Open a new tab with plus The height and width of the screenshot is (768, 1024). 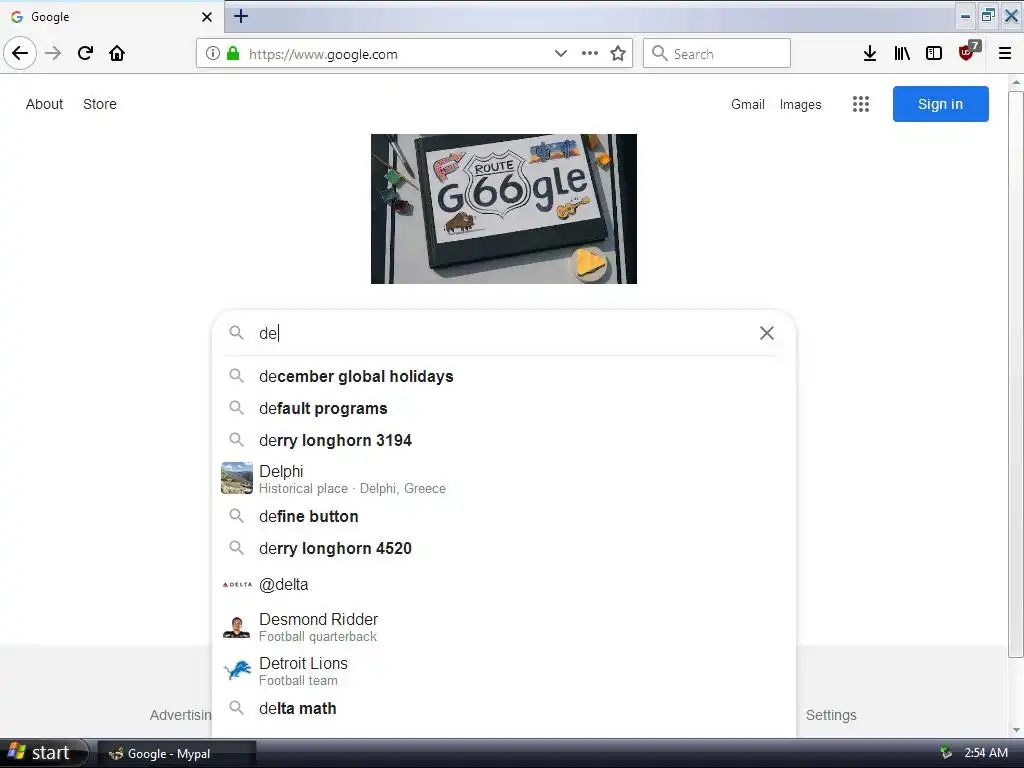point(241,16)
